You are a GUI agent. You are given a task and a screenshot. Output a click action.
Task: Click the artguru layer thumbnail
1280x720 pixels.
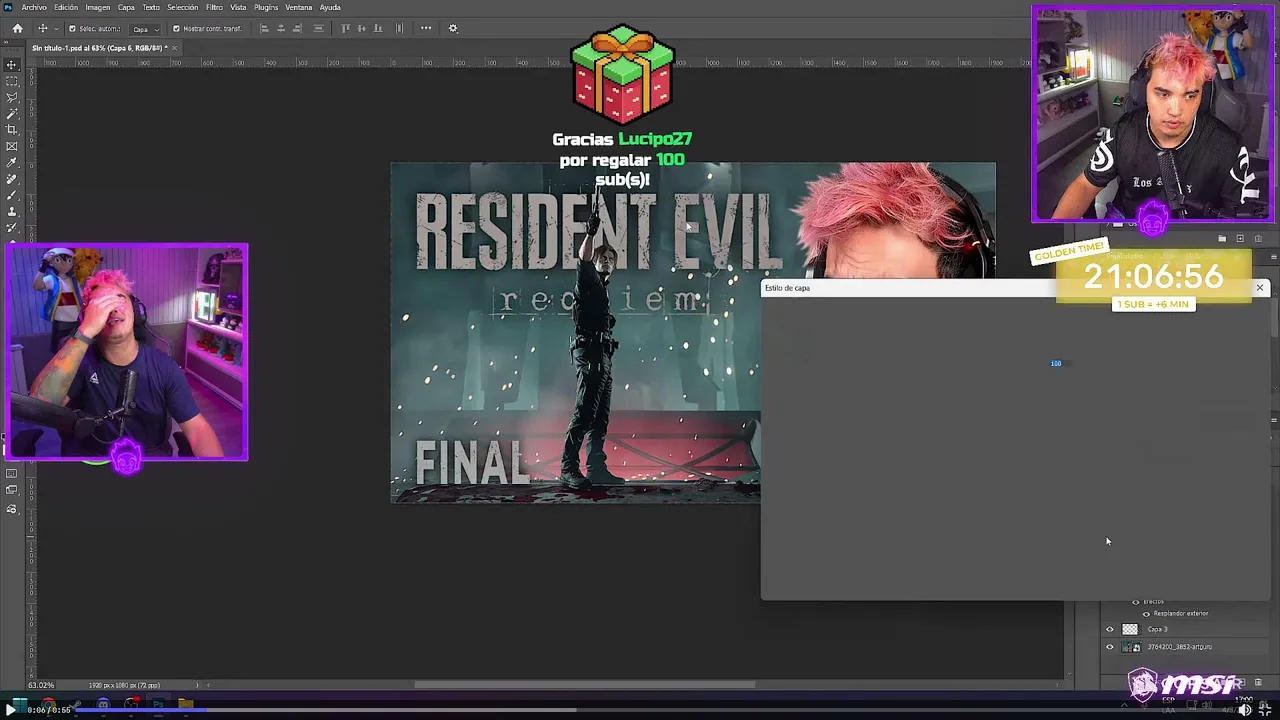point(1130,647)
